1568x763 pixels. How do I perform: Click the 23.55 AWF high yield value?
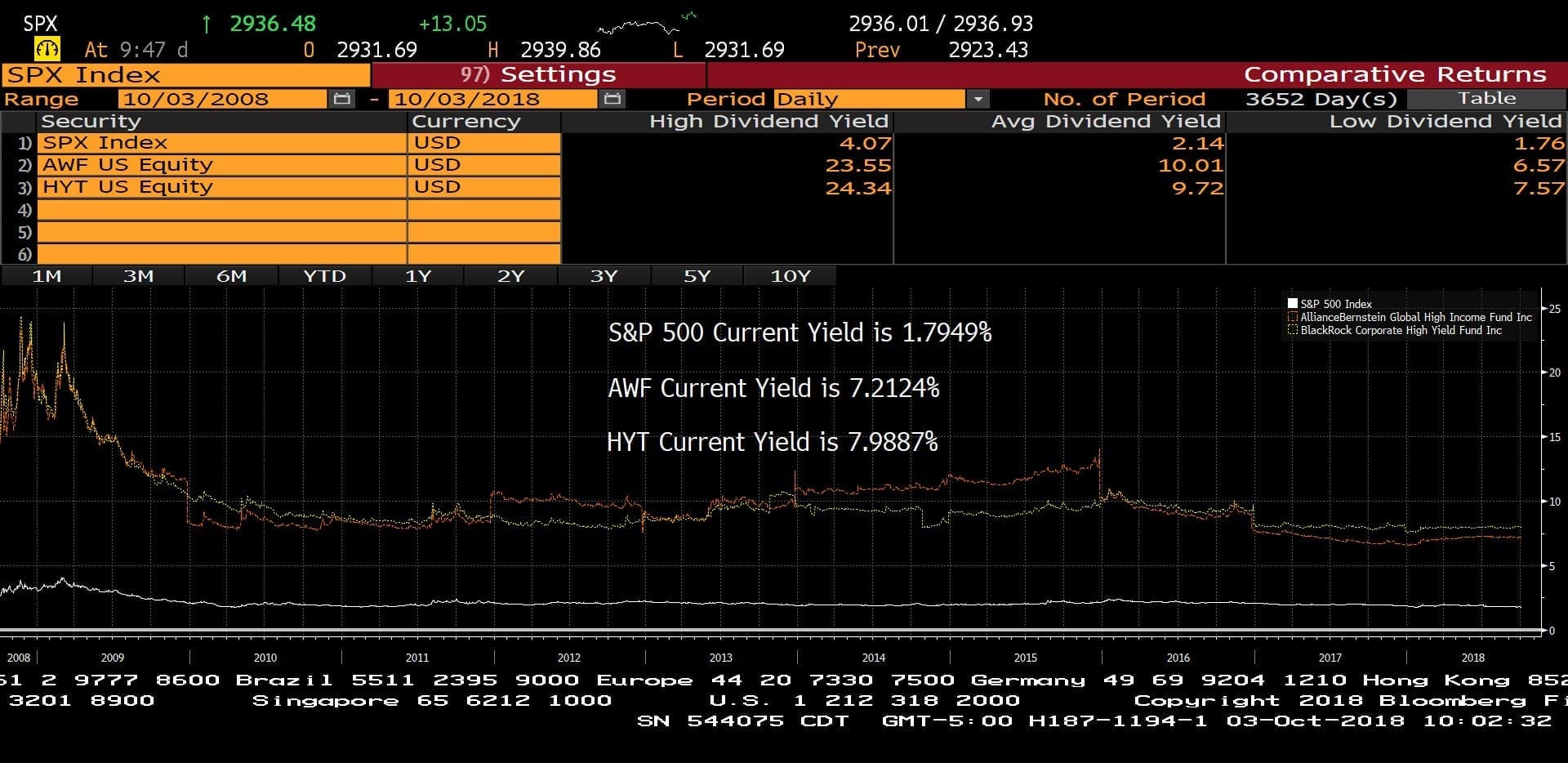tap(857, 166)
